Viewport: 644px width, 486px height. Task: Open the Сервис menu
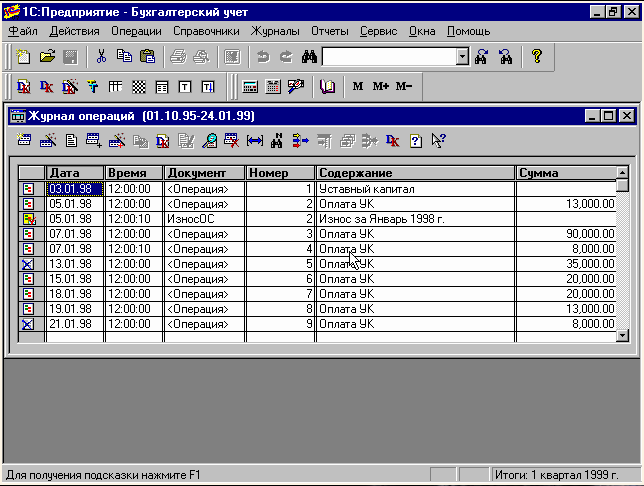coord(378,31)
